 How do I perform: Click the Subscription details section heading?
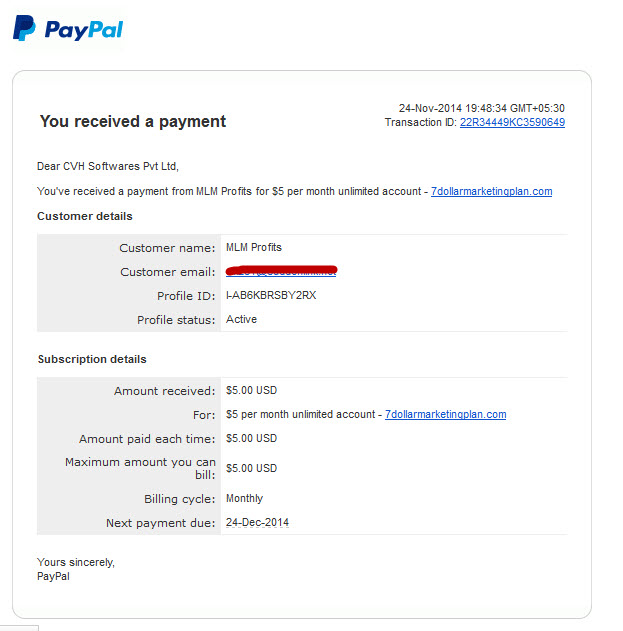click(92, 359)
